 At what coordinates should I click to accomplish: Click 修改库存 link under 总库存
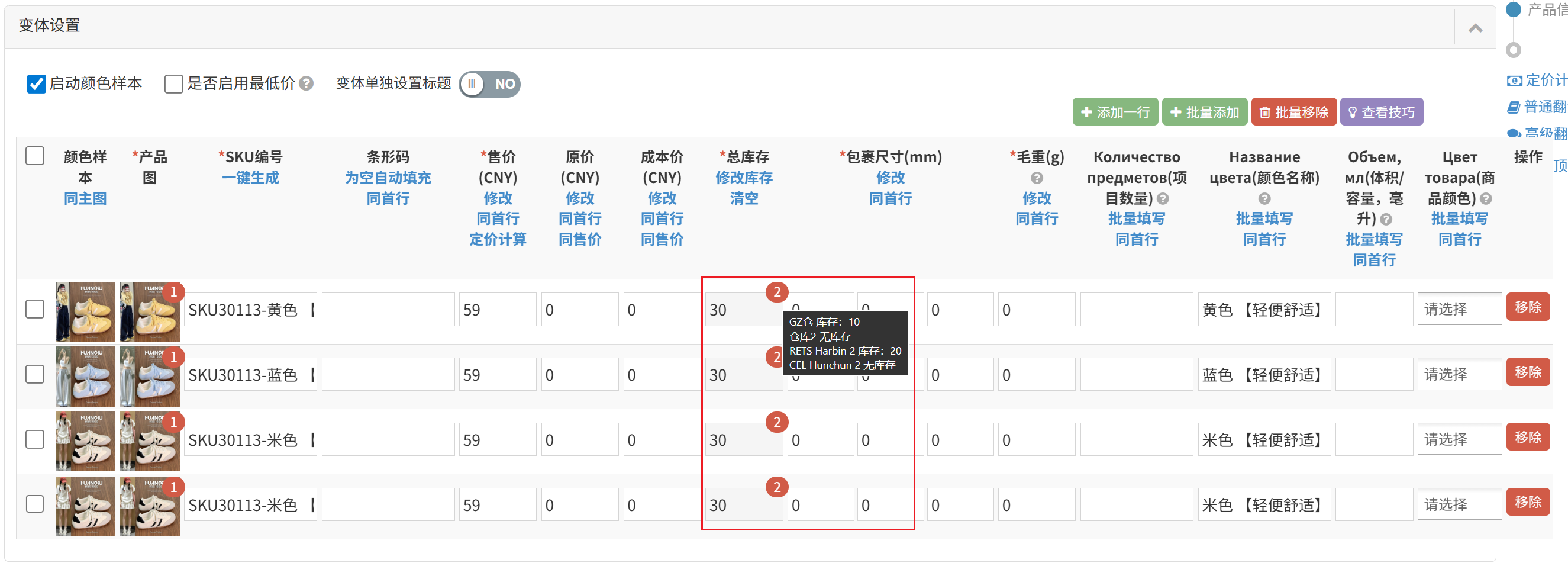pos(743,178)
